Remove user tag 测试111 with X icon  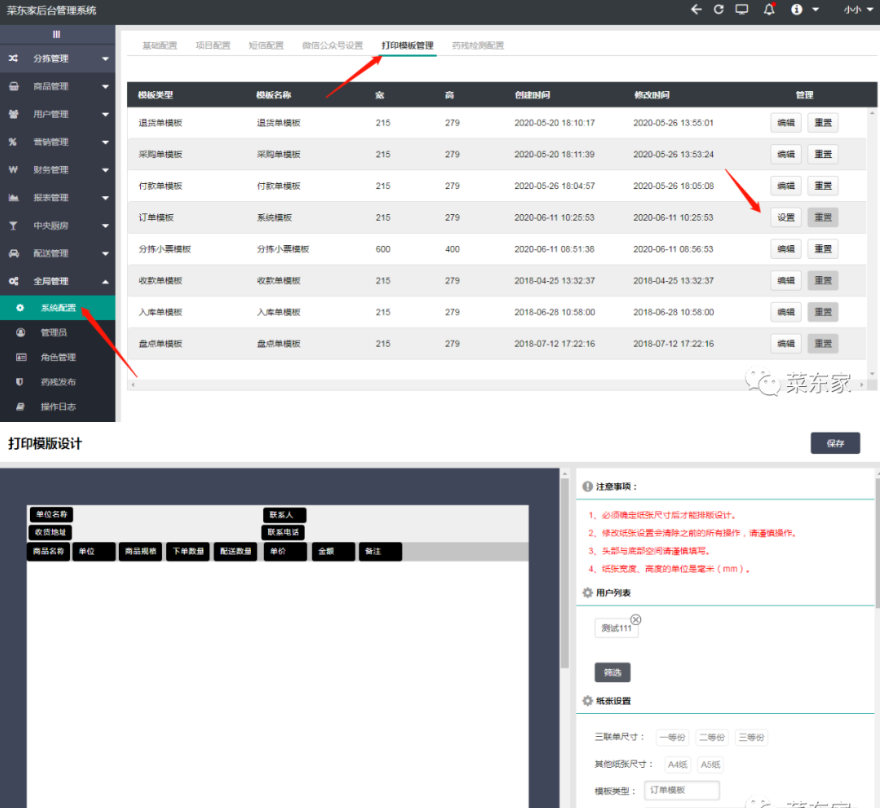(x=635, y=620)
